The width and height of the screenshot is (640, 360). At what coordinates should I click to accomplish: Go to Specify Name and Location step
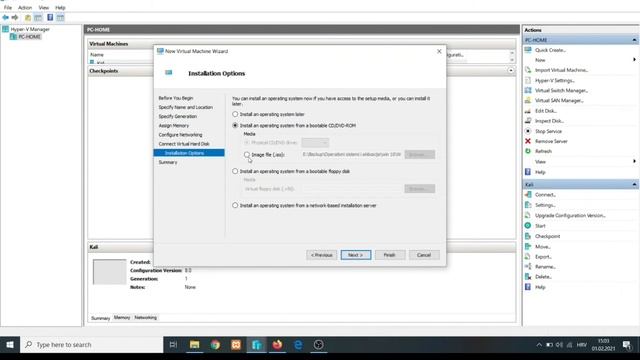tap(186, 107)
